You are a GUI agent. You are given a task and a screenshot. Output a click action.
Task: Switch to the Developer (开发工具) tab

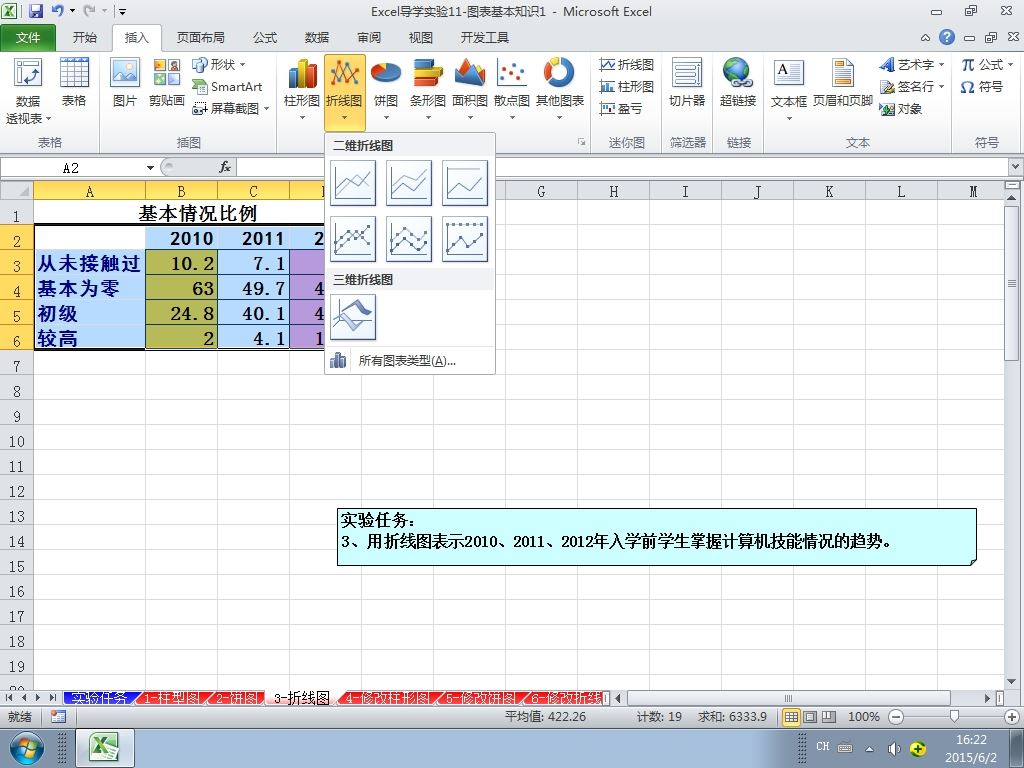[484, 38]
